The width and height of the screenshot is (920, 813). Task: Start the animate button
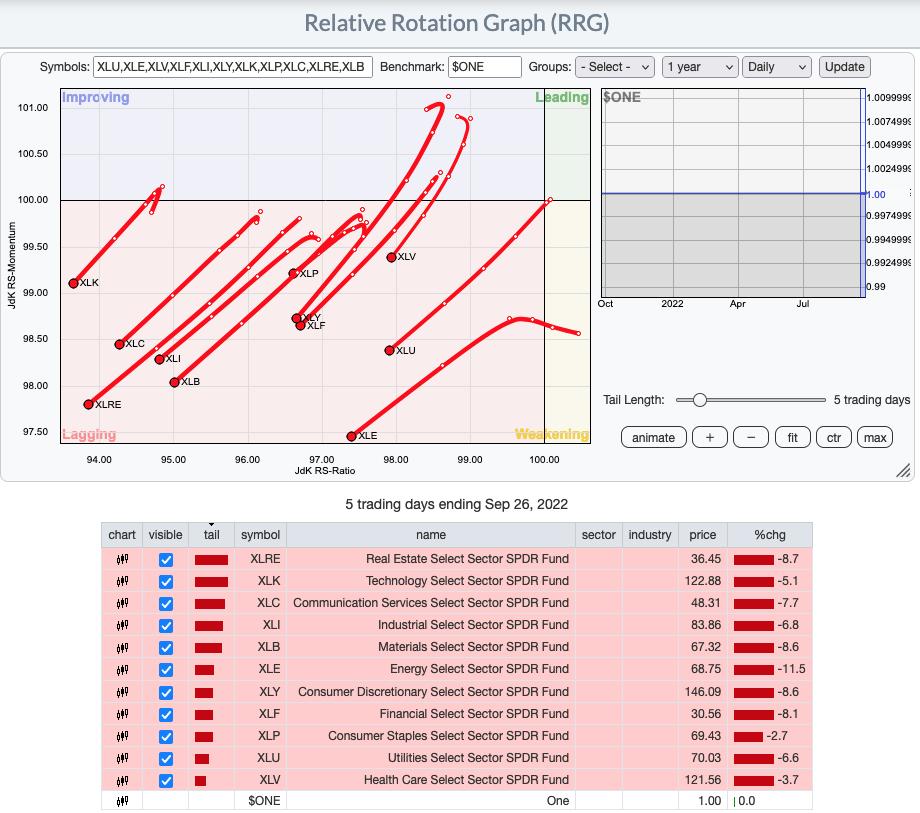[654, 438]
